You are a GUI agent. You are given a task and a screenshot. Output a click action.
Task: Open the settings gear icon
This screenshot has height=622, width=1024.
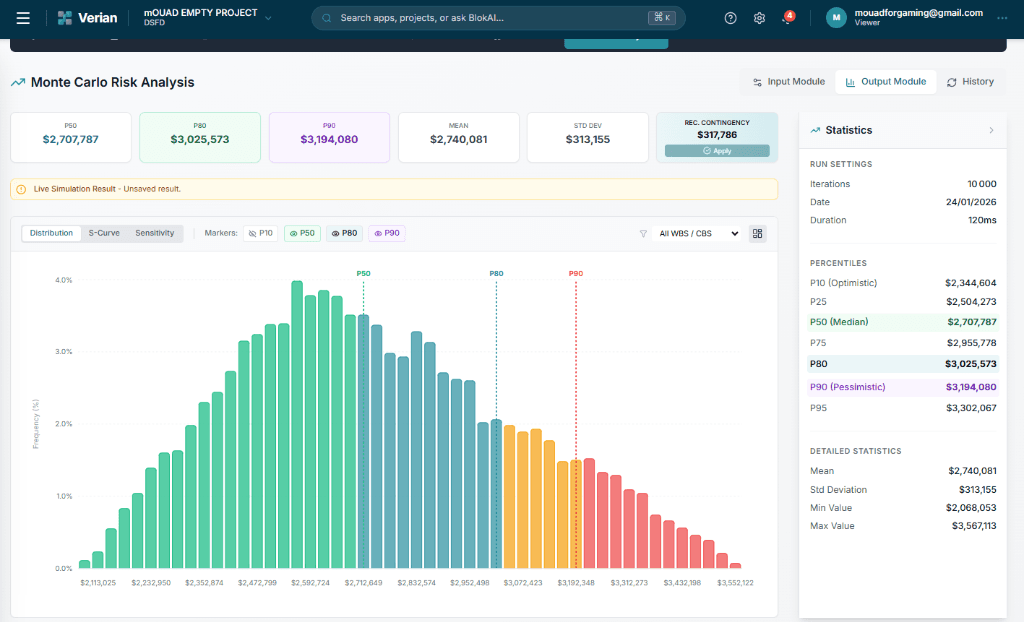click(760, 18)
